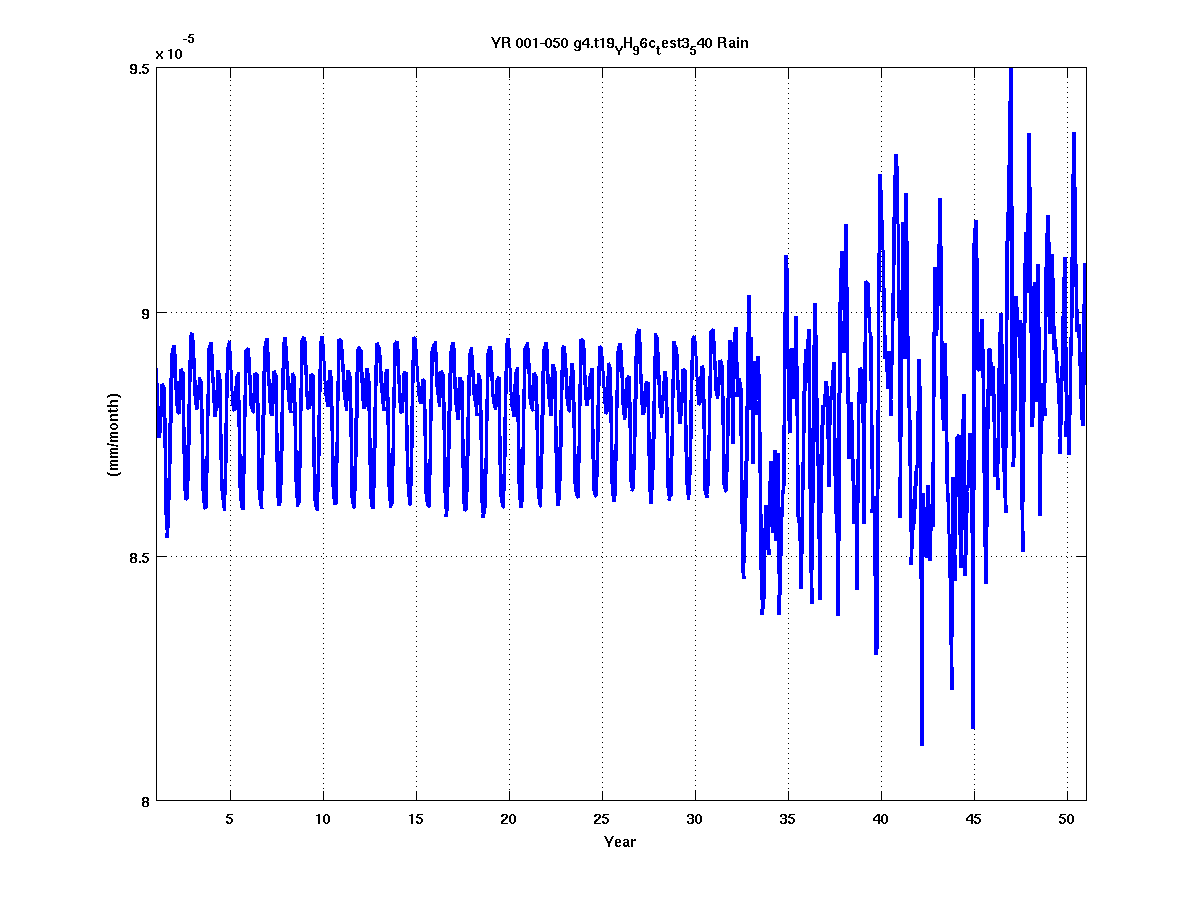Screen dimensions: 1200x900
Task: Click x-axis tick label '15'
Action: pos(416,819)
